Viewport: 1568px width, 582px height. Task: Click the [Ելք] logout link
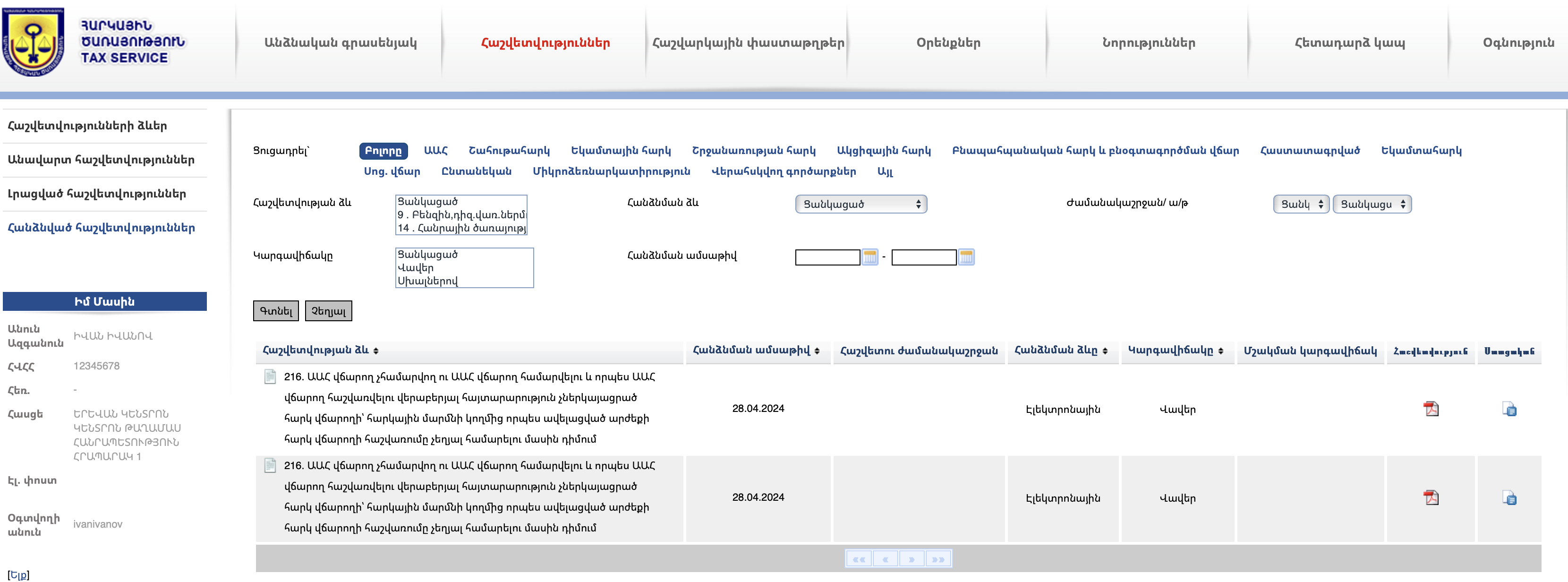(x=18, y=575)
